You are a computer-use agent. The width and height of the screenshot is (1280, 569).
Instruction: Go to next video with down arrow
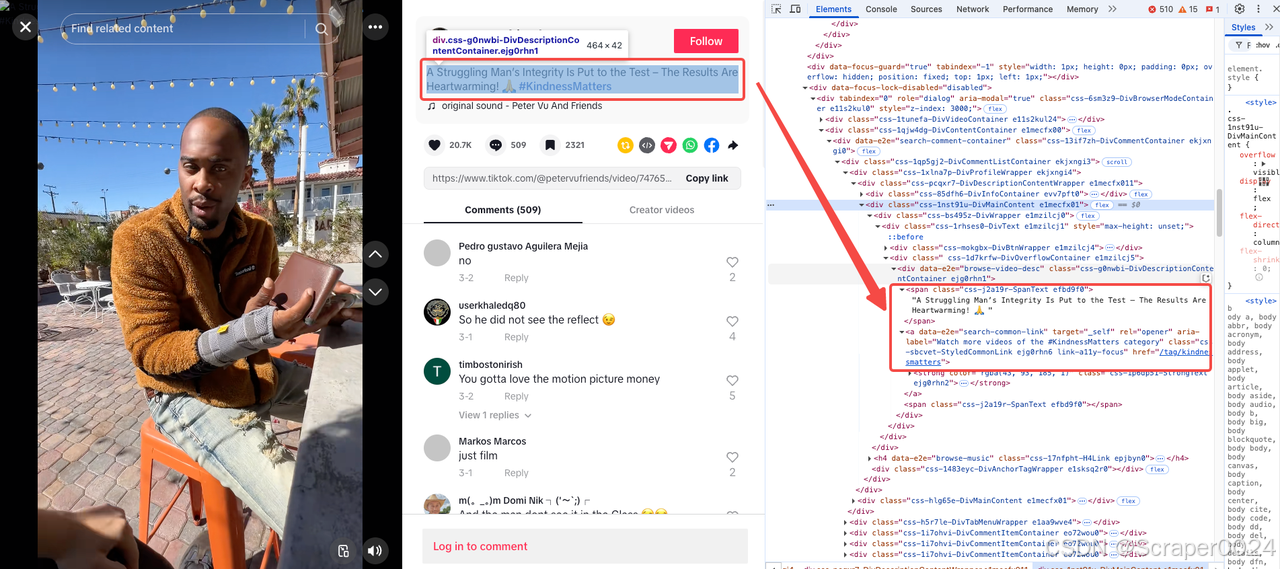point(375,292)
